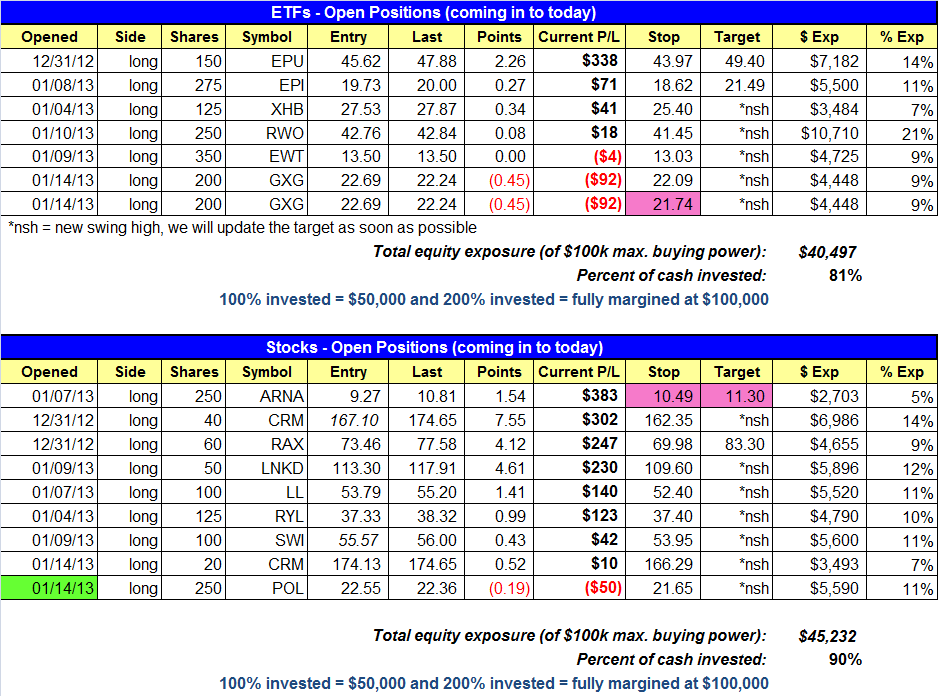Viewport: 938px width, 696px height.
Task: Select EPU symbol cell in ETFs table
Action: coord(267,61)
